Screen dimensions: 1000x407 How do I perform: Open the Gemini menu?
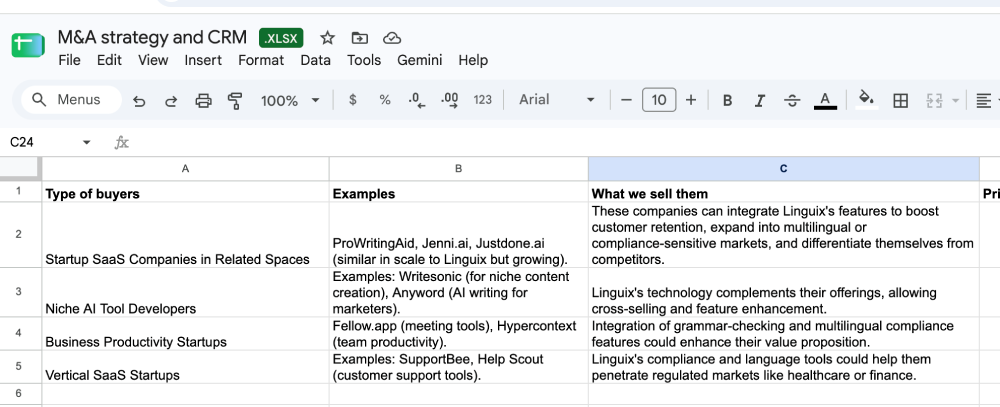[x=419, y=60]
